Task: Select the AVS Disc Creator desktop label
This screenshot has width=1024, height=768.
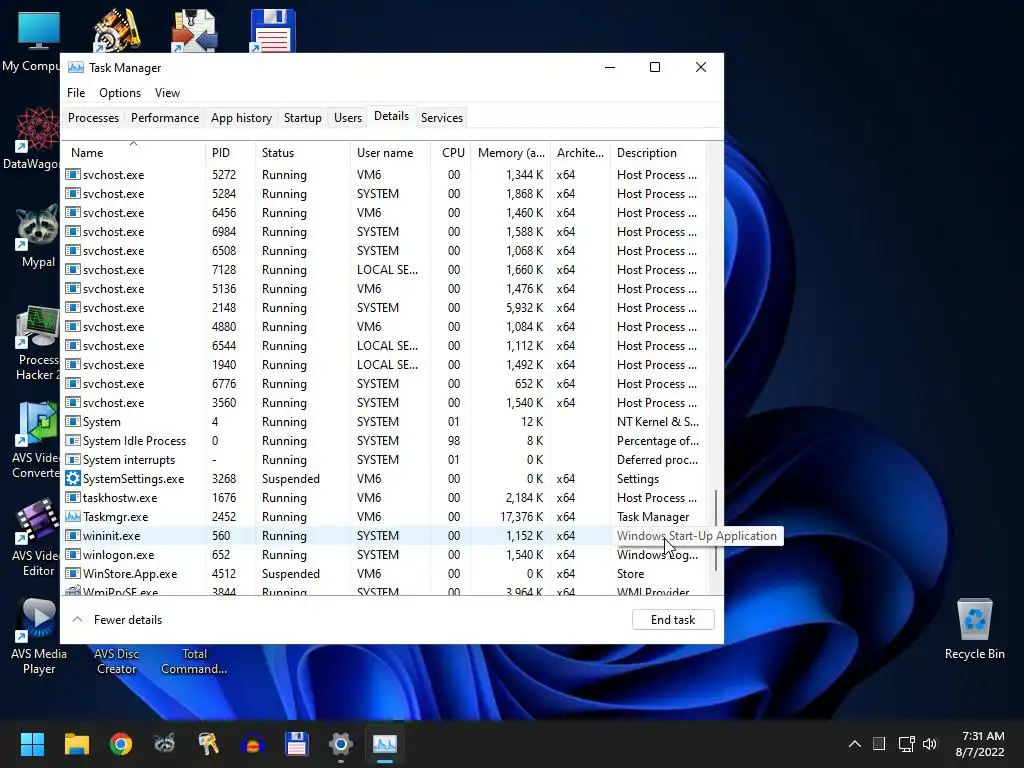Action: pos(116,661)
